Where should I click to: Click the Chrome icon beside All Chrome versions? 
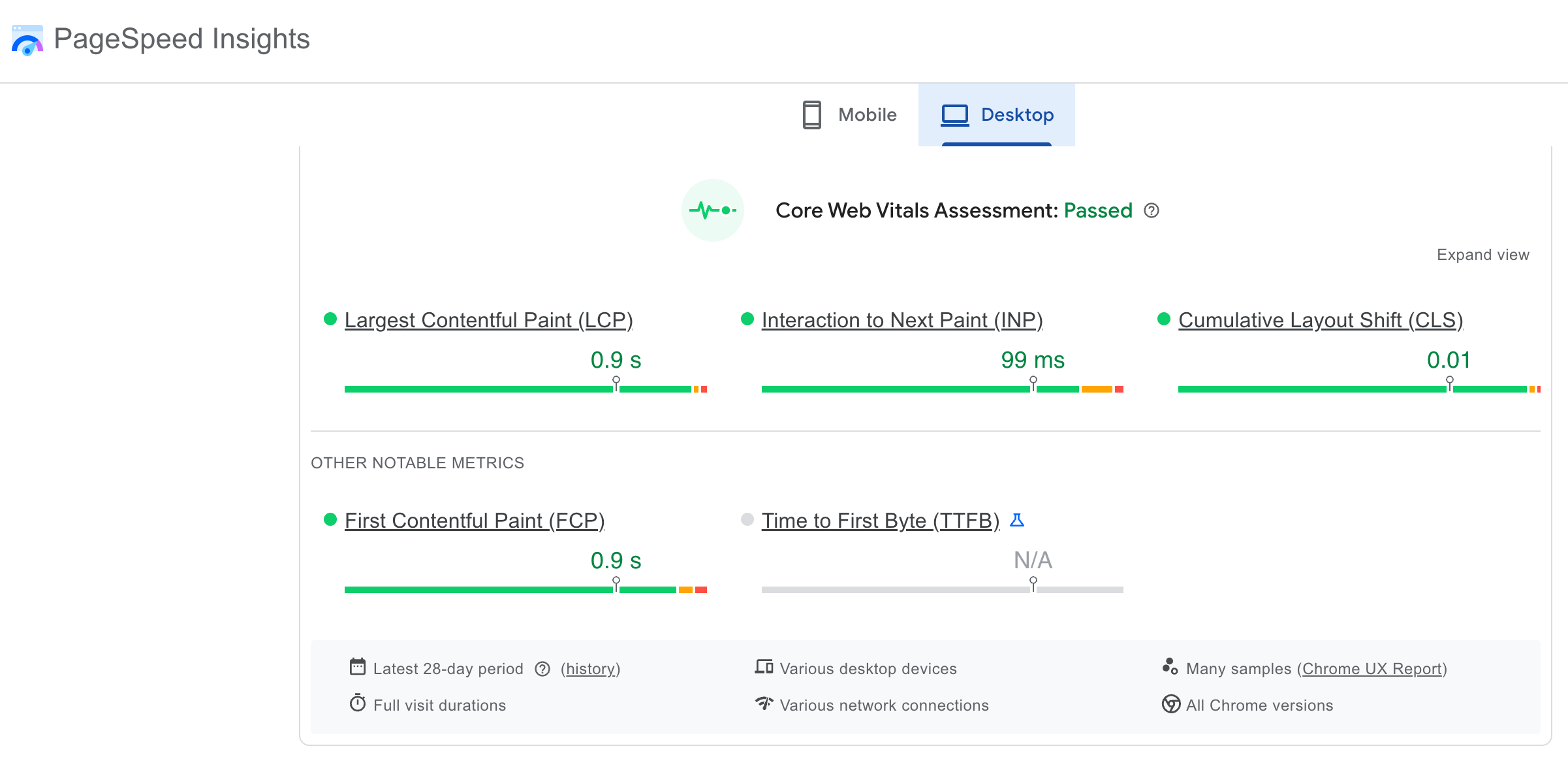(1171, 704)
